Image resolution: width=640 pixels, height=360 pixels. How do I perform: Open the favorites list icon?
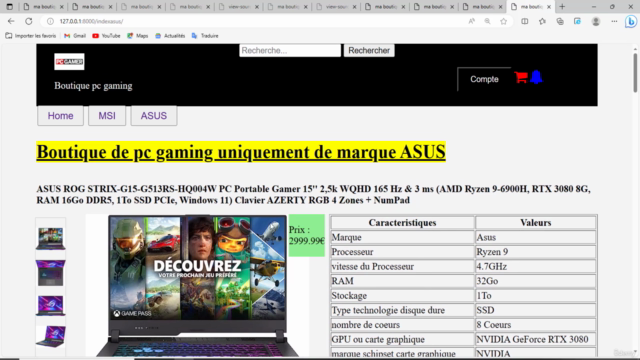coord(542,21)
